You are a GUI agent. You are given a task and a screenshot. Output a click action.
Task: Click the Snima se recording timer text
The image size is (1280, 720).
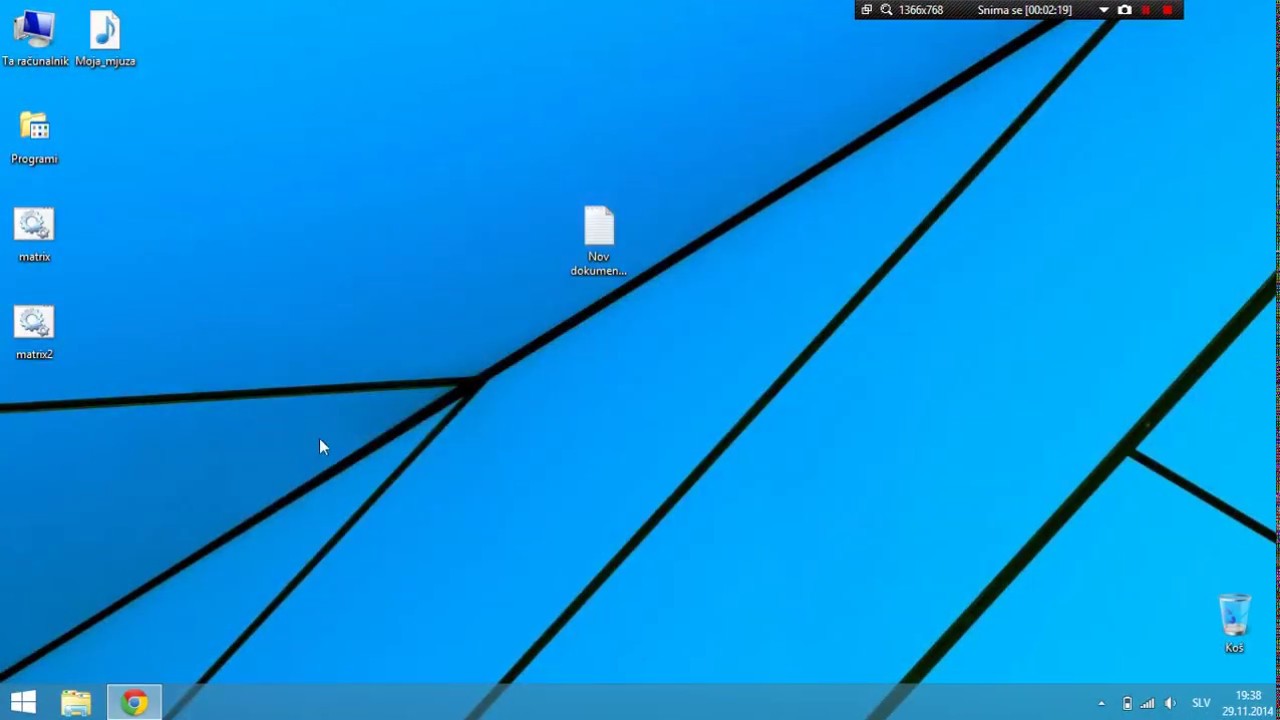coord(1024,10)
